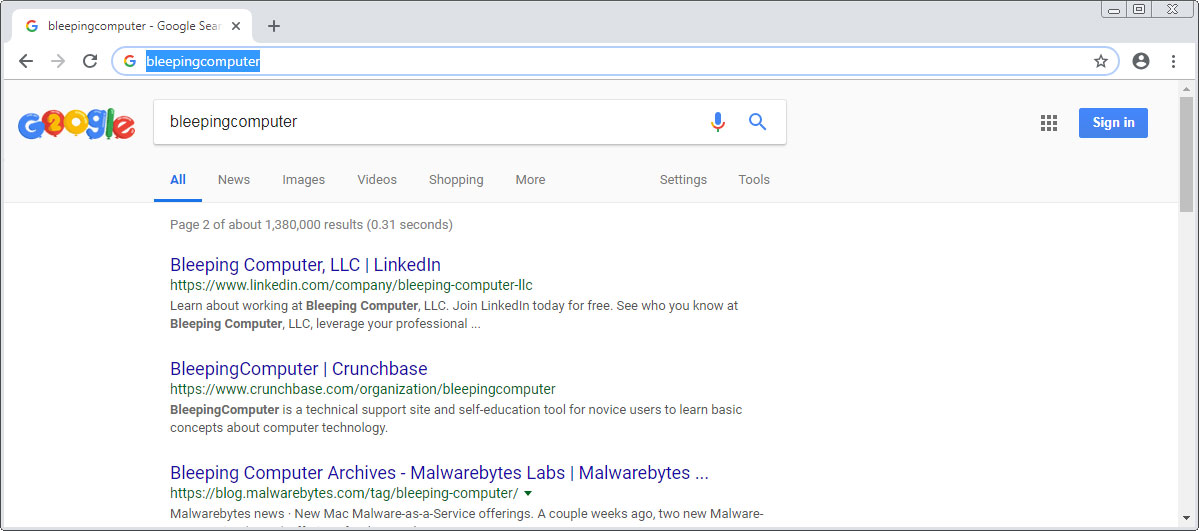Reload the page with the refresh icon

pyautogui.click(x=90, y=61)
